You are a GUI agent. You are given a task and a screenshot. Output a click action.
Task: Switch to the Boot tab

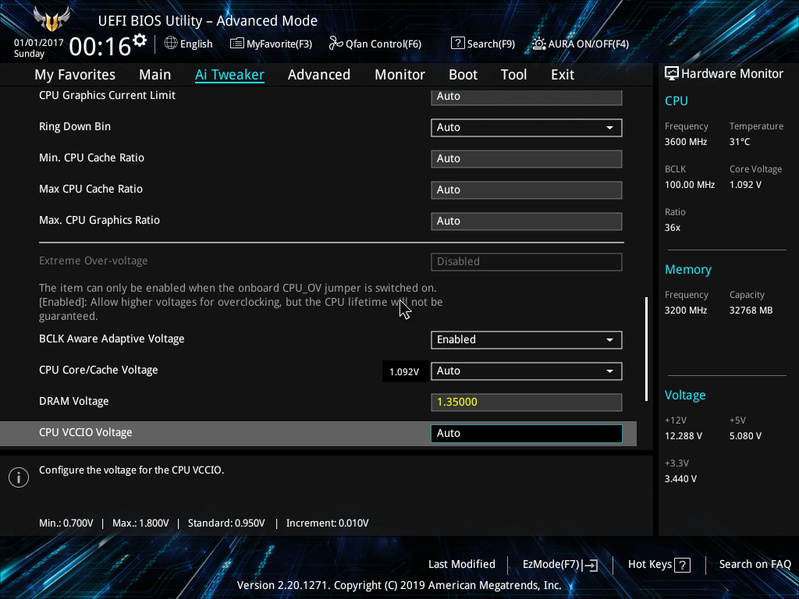pos(463,75)
